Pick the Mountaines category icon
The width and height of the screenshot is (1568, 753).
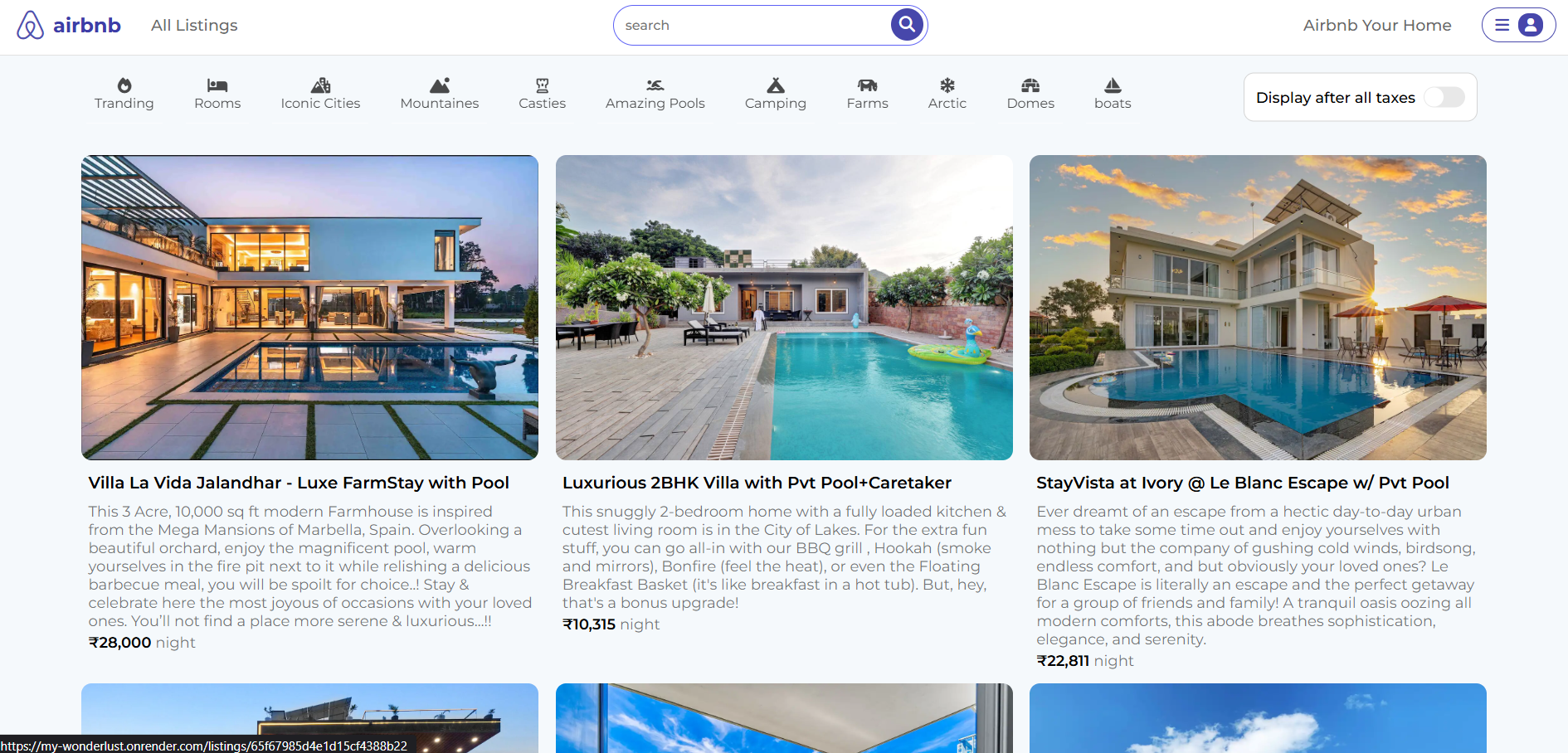[440, 85]
